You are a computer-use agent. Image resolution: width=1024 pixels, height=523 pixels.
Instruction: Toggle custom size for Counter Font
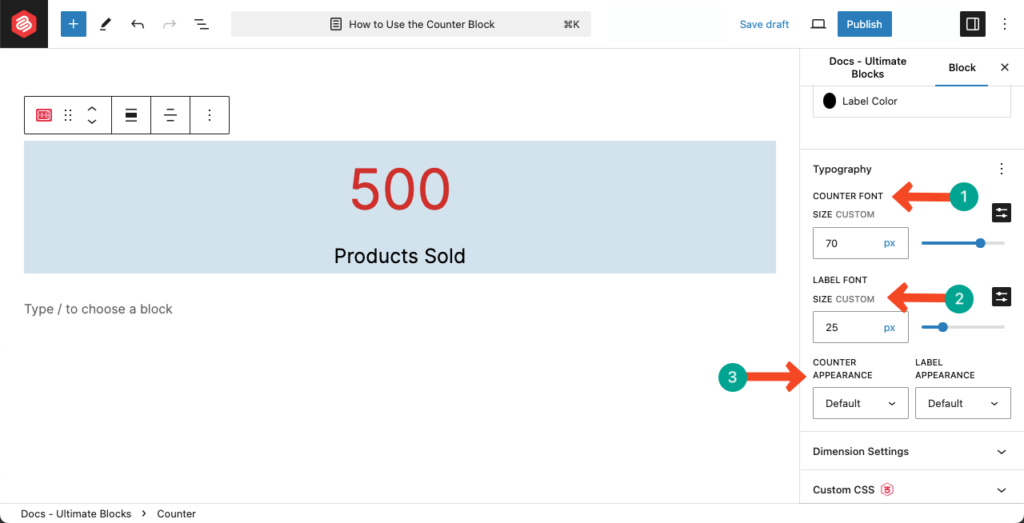pyautogui.click(x=1001, y=212)
